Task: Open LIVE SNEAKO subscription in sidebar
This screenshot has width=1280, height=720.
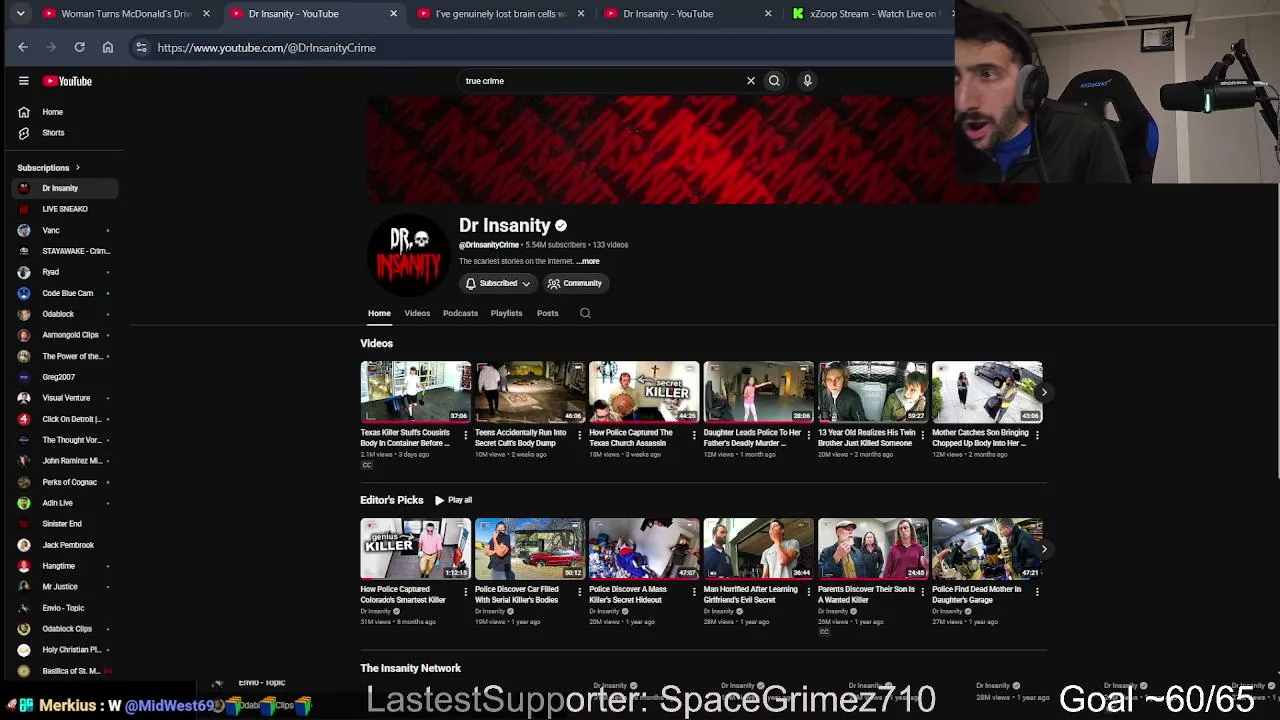Action: (65, 209)
